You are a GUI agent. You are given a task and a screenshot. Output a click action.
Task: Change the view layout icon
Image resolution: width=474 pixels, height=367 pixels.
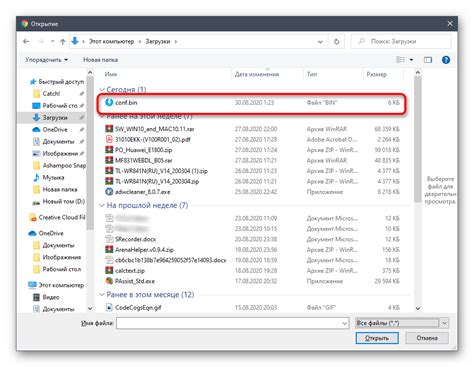pos(400,60)
